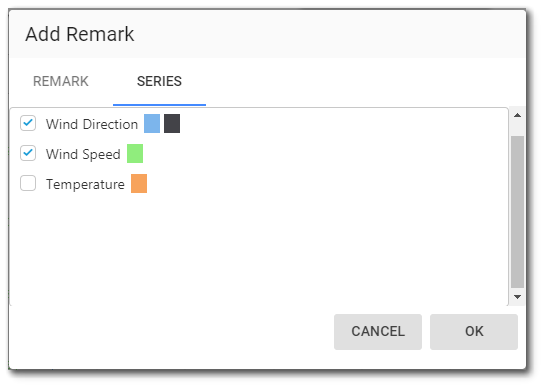Click the green Wind Speed swatch
542x386 pixels.
(x=135, y=154)
